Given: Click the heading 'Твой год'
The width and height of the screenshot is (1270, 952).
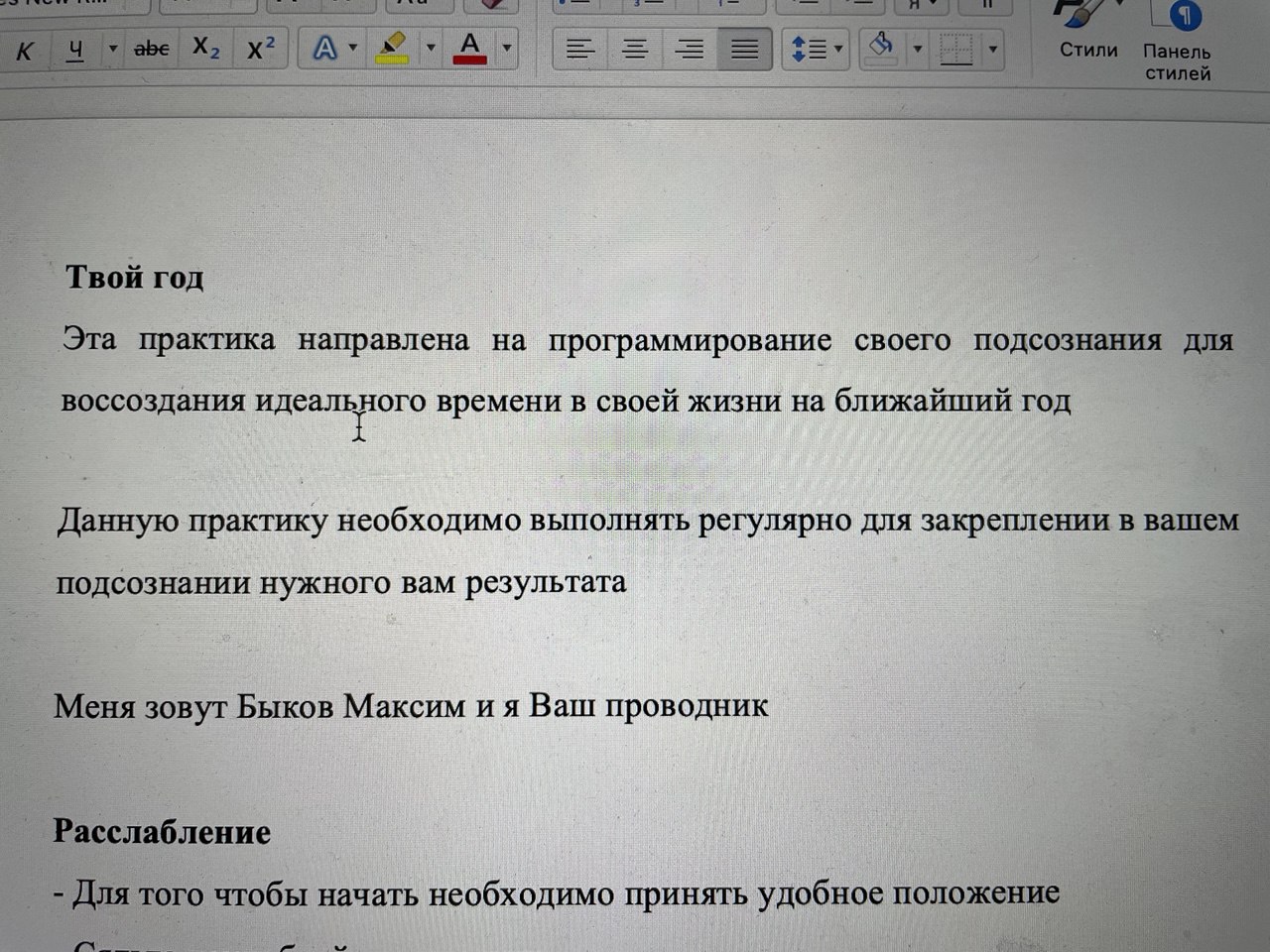Looking at the screenshot, I should coord(135,277).
